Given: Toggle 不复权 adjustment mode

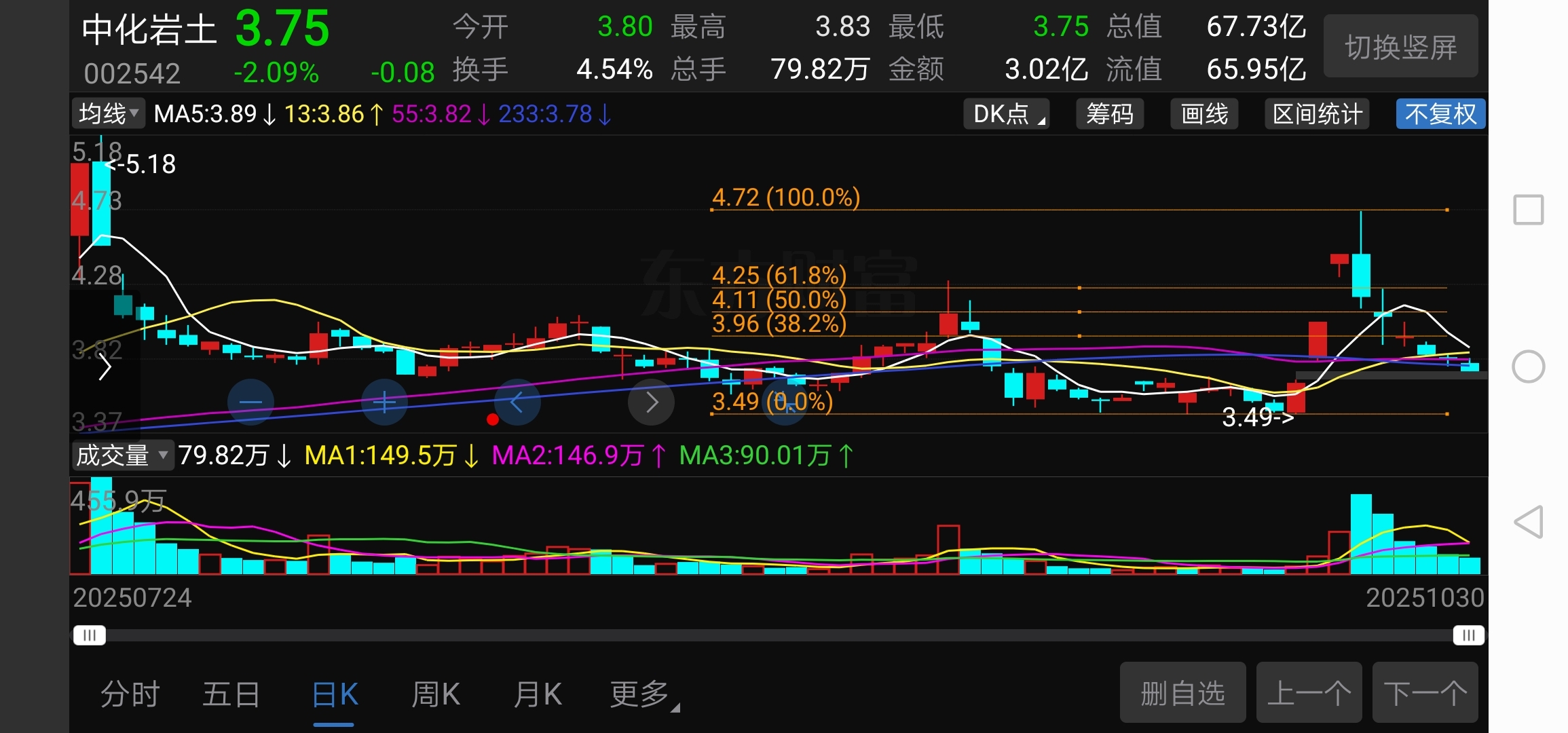Looking at the screenshot, I should click(x=1440, y=114).
